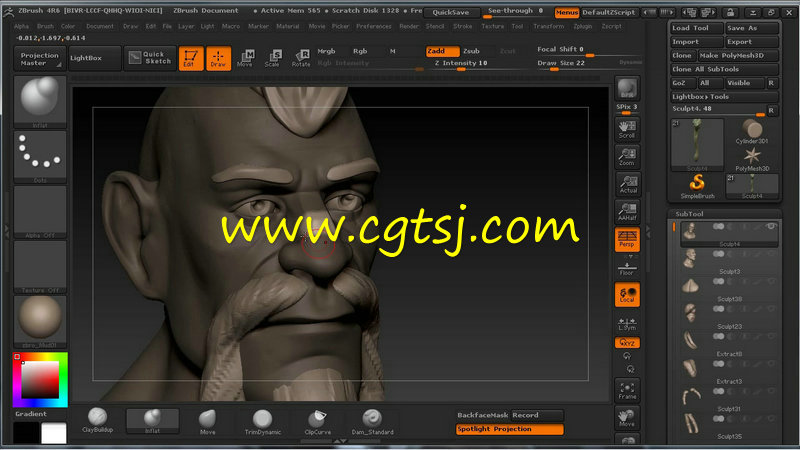Enable Zsub mode

(x=471, y=51)
